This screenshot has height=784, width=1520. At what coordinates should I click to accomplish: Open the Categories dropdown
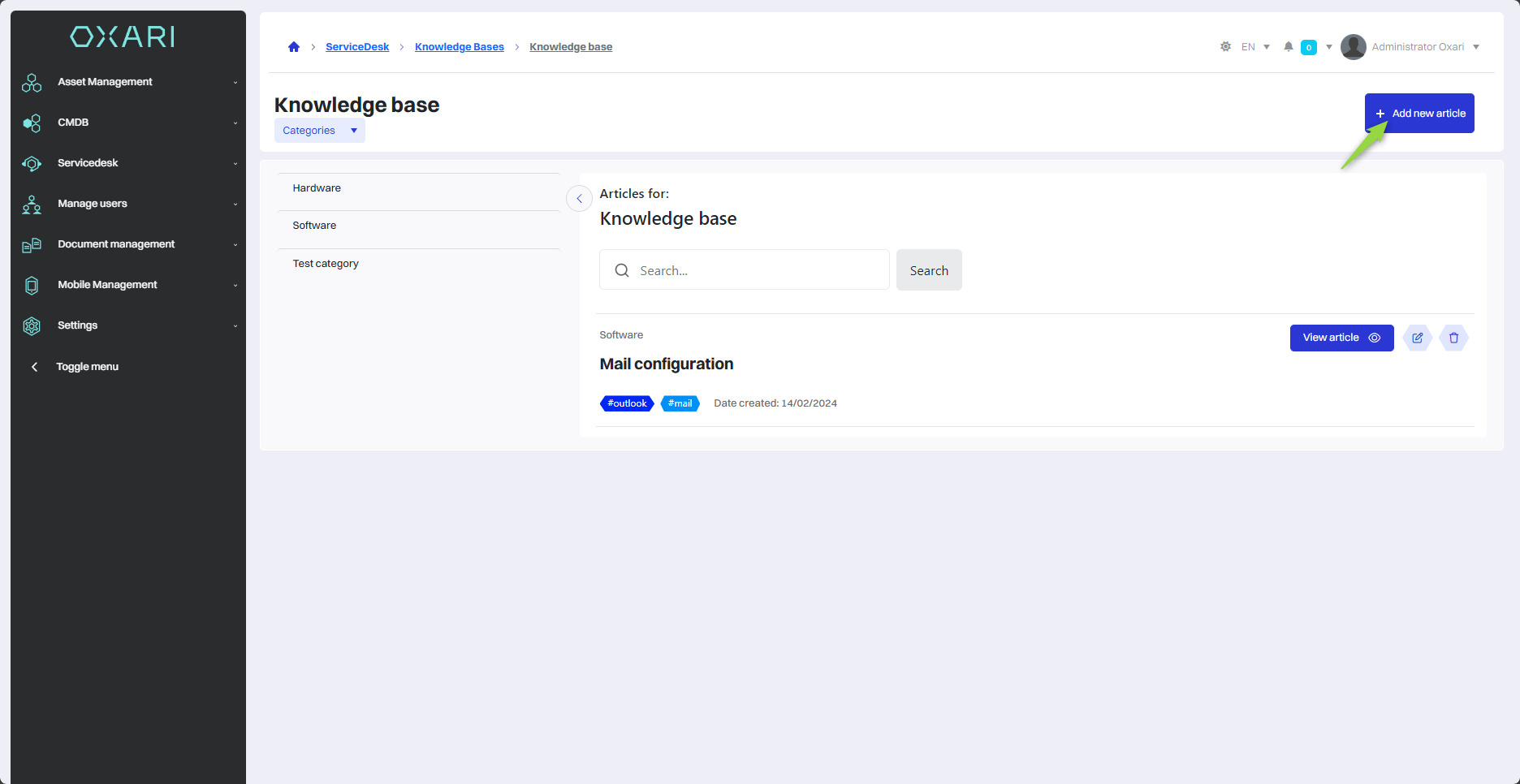click(x=319, y=131)
